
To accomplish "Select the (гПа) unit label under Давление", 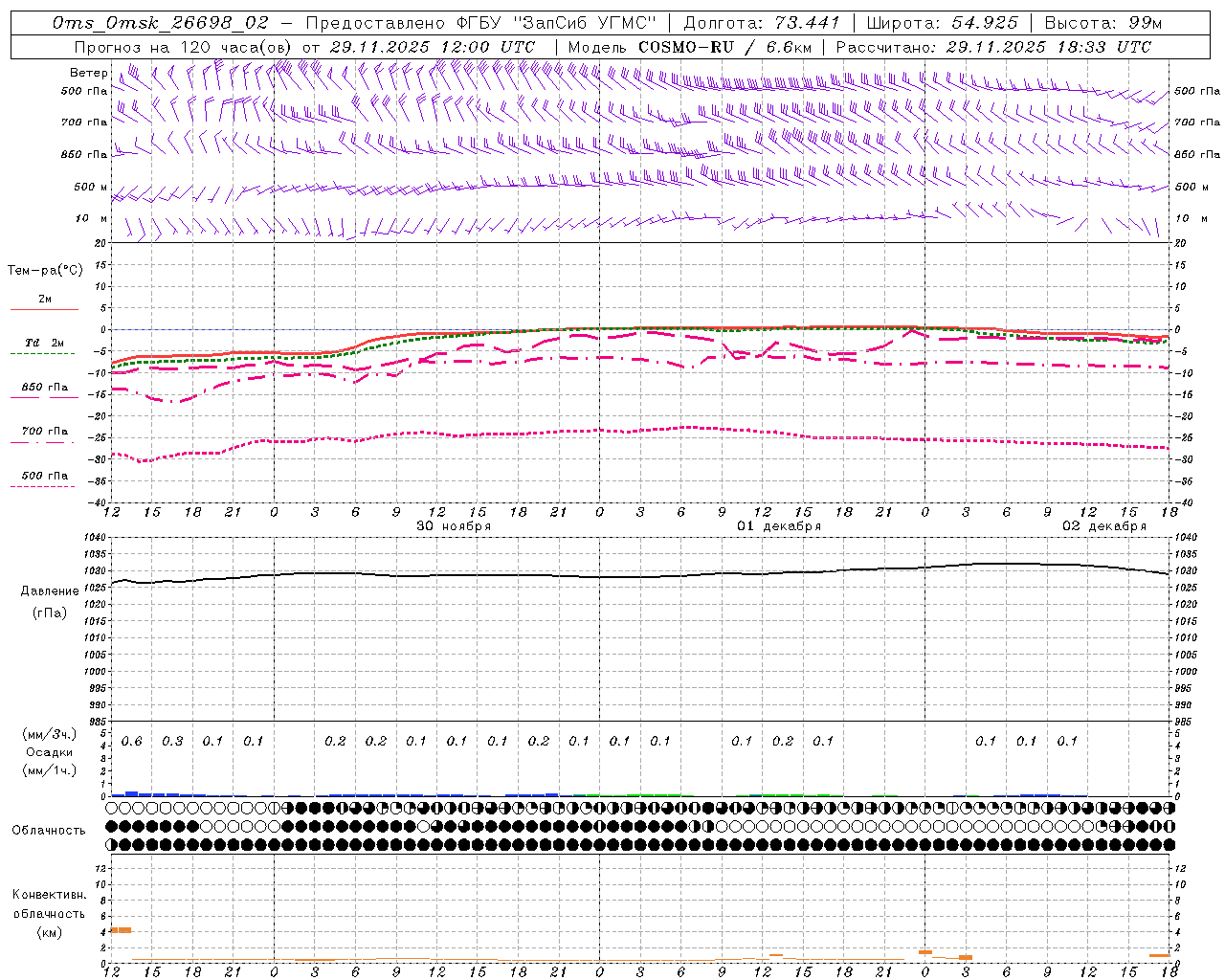I will click(x=50, y=613).
